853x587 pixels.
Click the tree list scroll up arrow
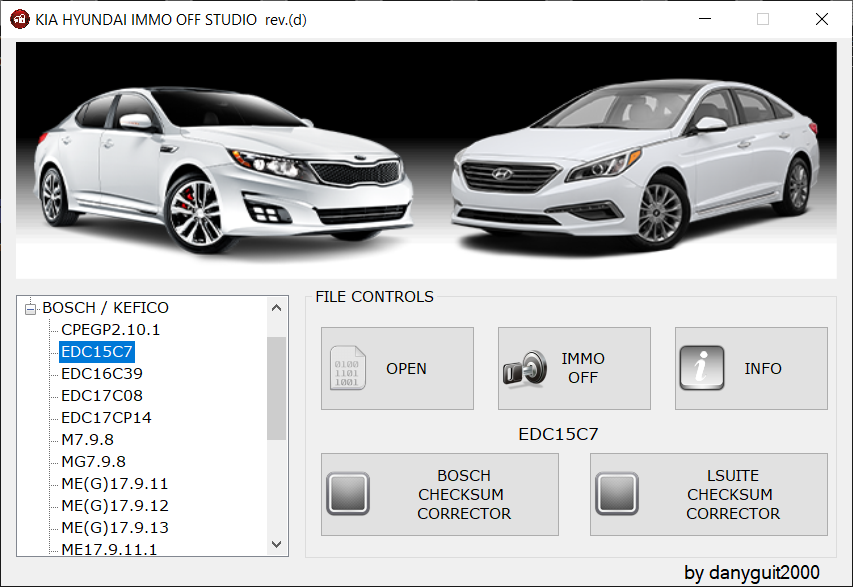click(x=276, y=308)
